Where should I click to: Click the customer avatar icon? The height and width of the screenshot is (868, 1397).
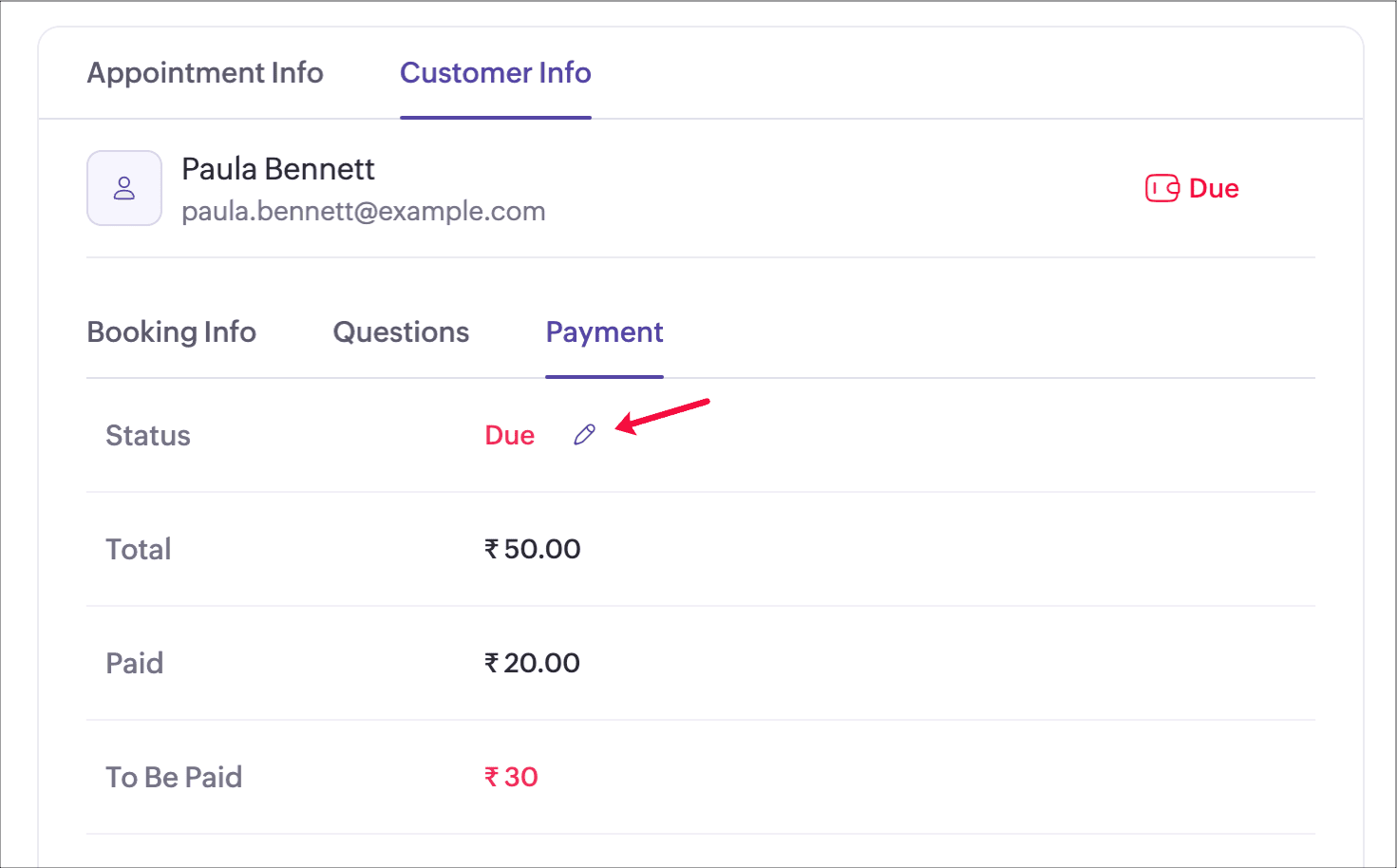pos(124,188)
